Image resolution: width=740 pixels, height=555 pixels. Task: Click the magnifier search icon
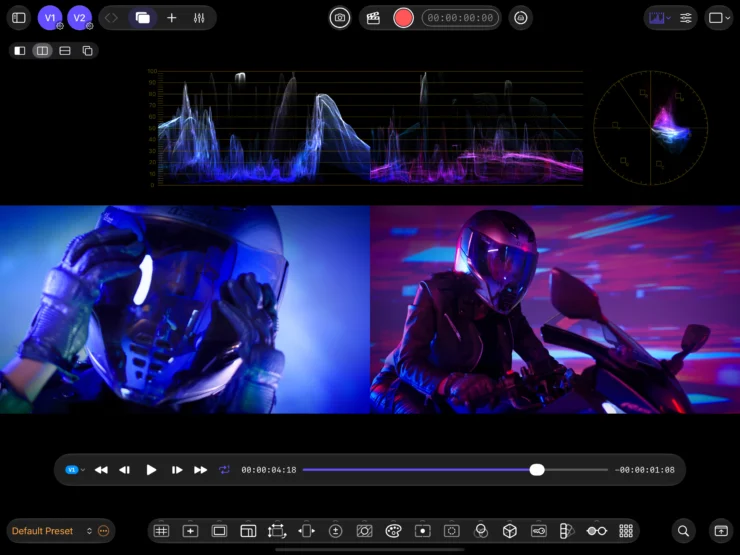[x=683, y=531]
